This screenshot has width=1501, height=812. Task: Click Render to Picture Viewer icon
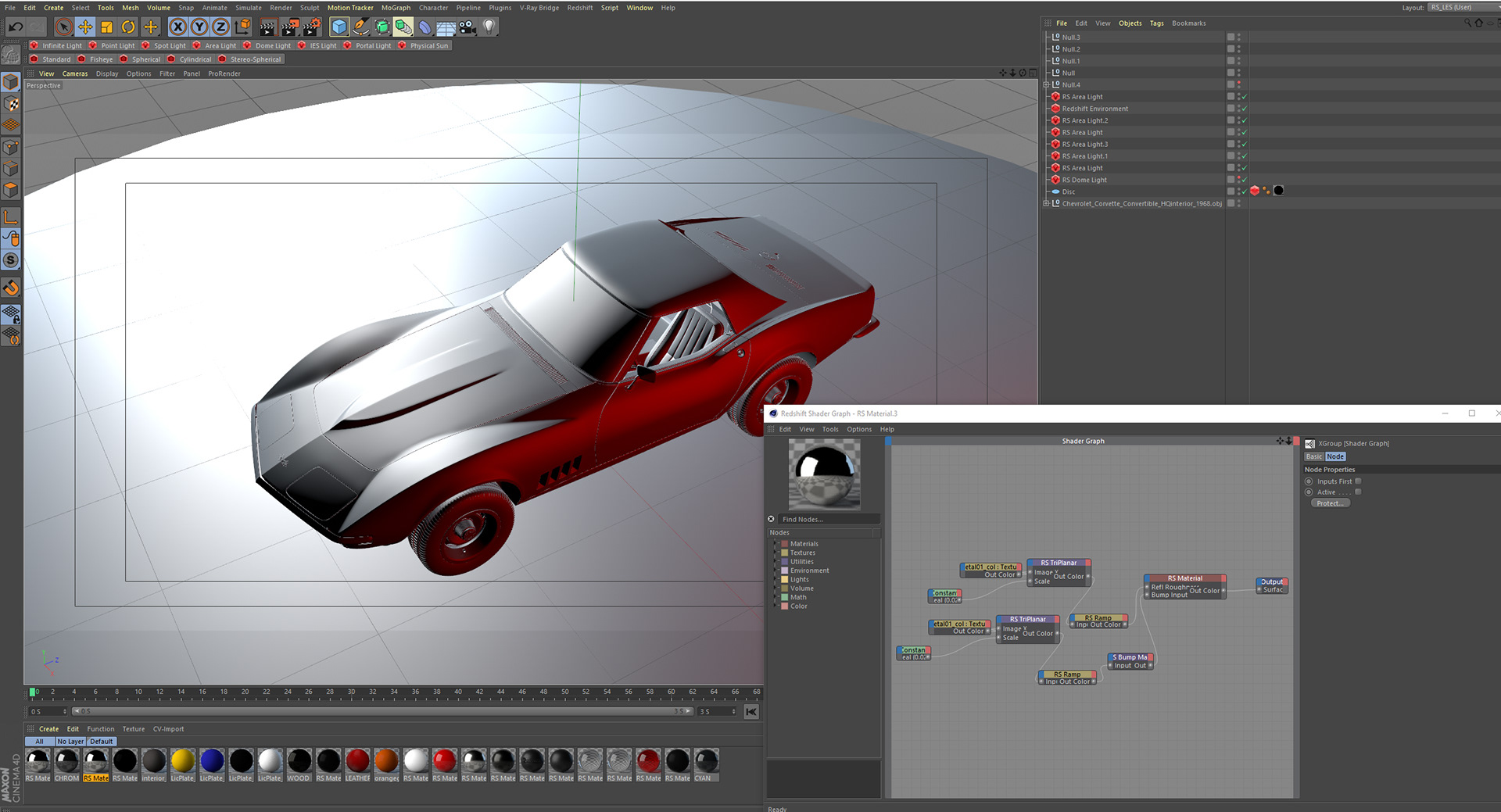pos(289,27)
